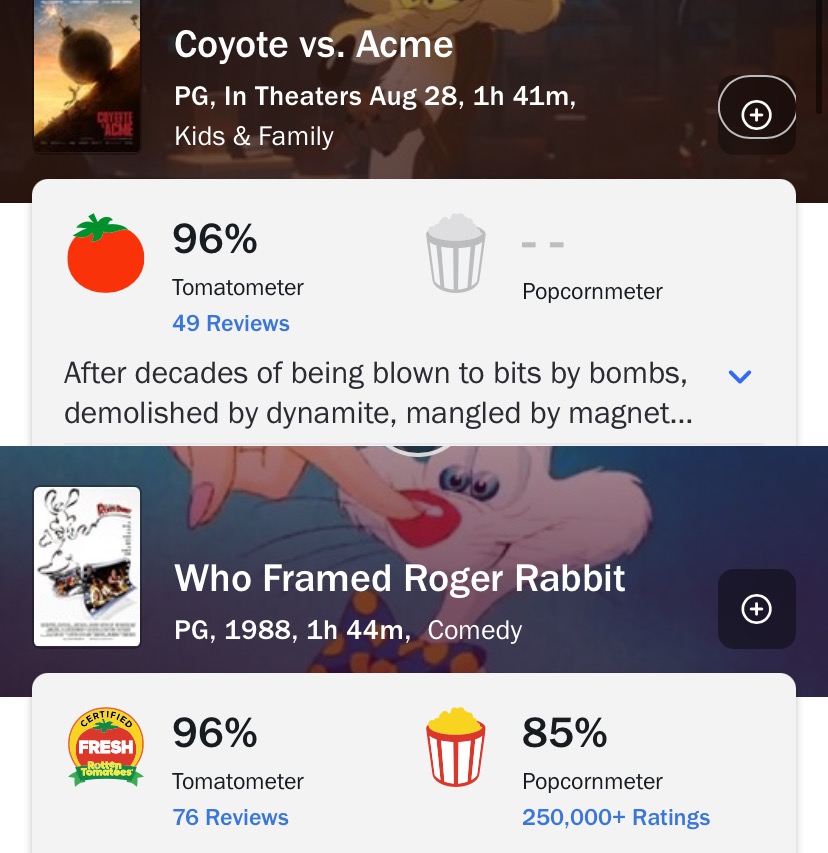The image size is (828, 853).
Task: Open the 49 Reviews link
Action: tap(231, 323)
